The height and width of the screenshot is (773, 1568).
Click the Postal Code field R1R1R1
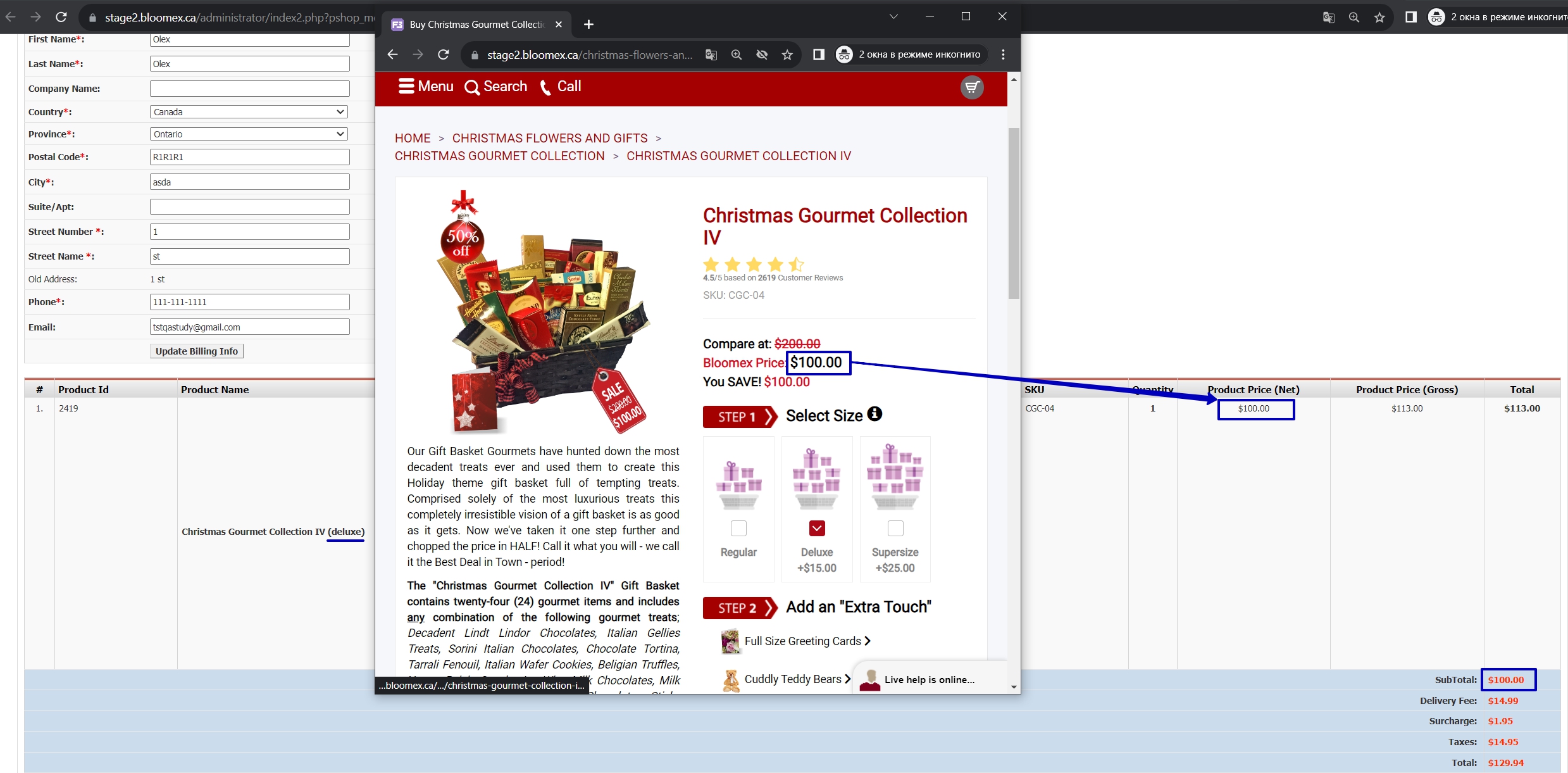pos(249,157)
